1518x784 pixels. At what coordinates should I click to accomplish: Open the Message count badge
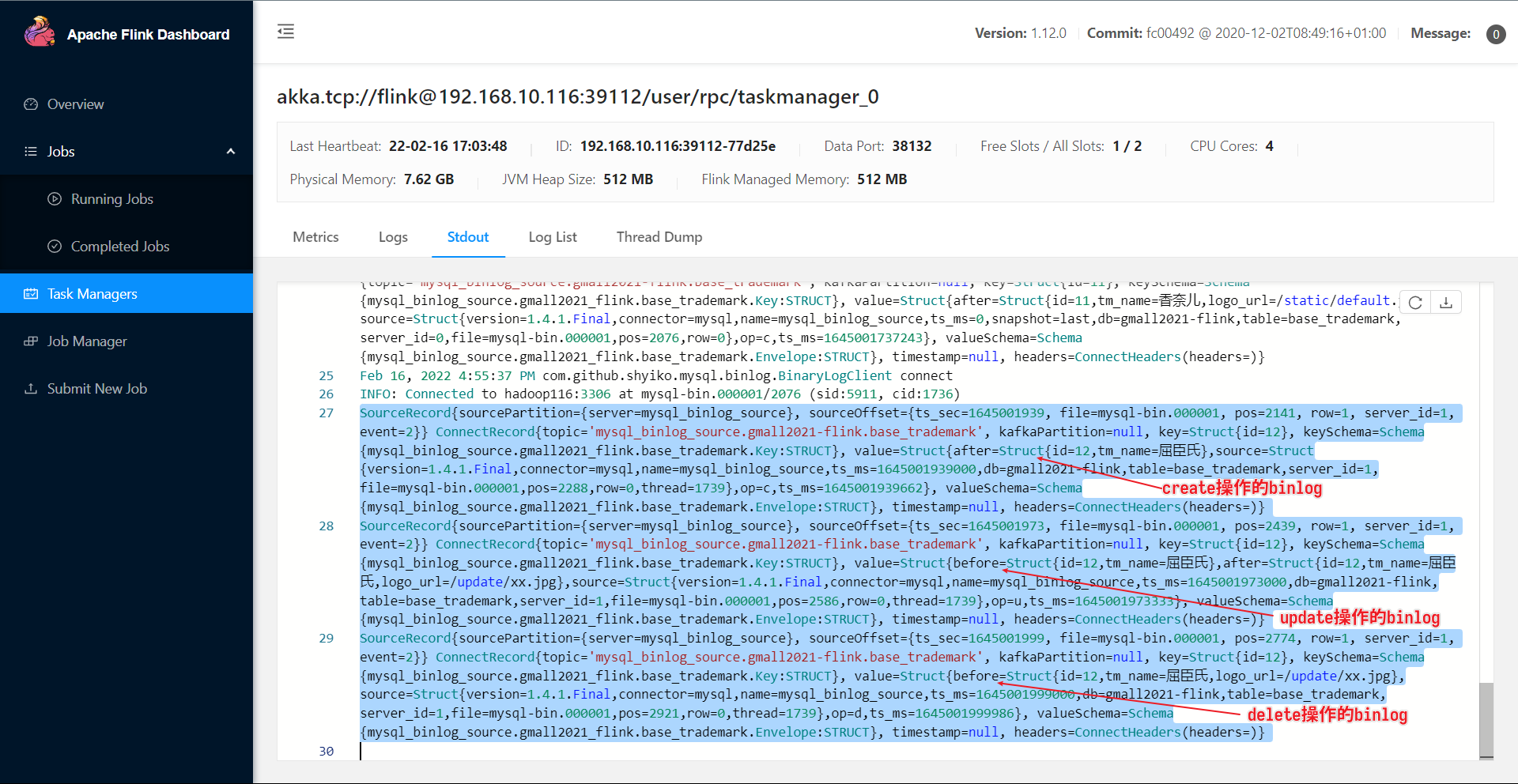pyautogui.click(x=1496, y=34)
